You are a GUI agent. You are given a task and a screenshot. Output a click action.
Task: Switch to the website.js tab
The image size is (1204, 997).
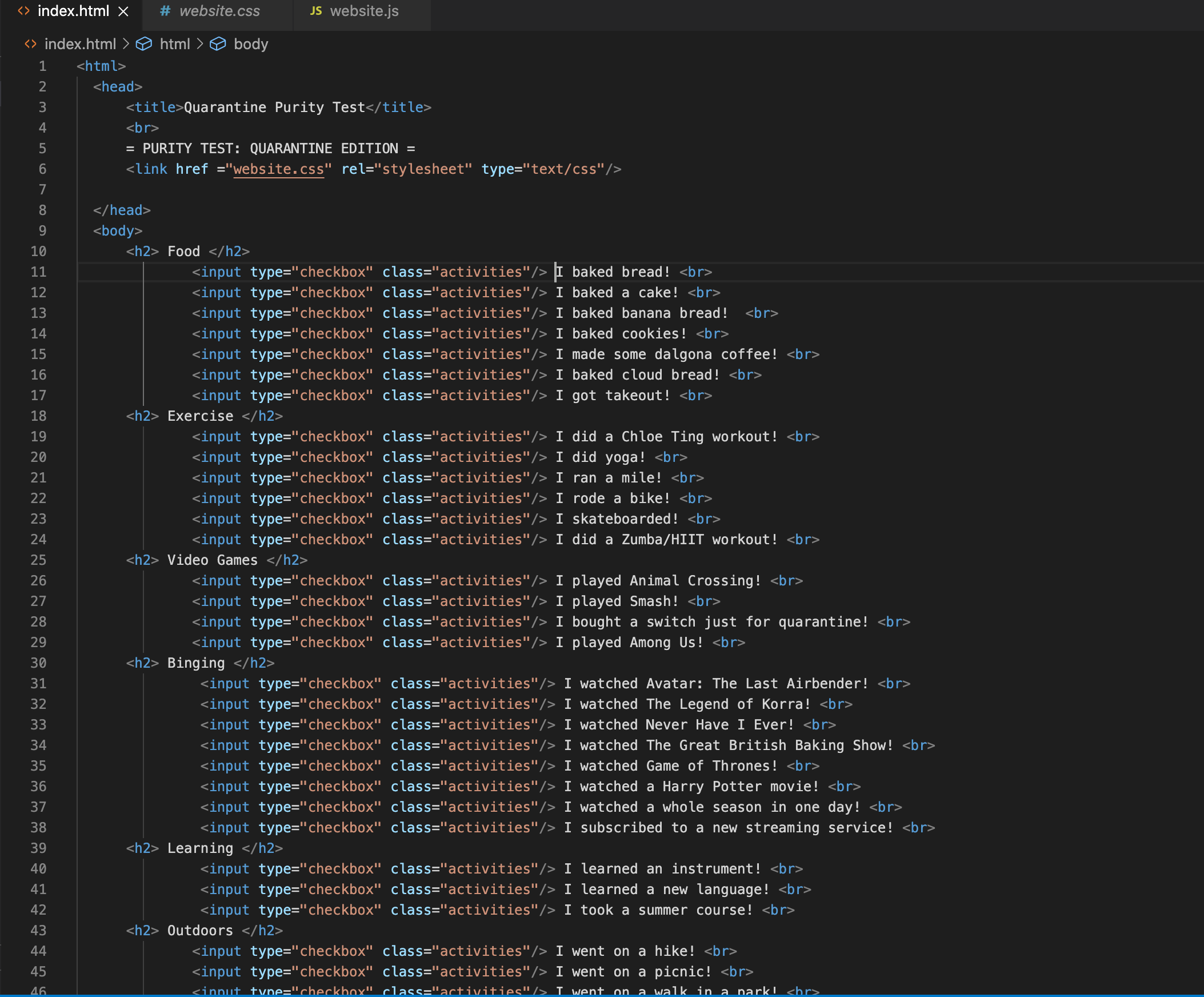click(x=363, y=11)
